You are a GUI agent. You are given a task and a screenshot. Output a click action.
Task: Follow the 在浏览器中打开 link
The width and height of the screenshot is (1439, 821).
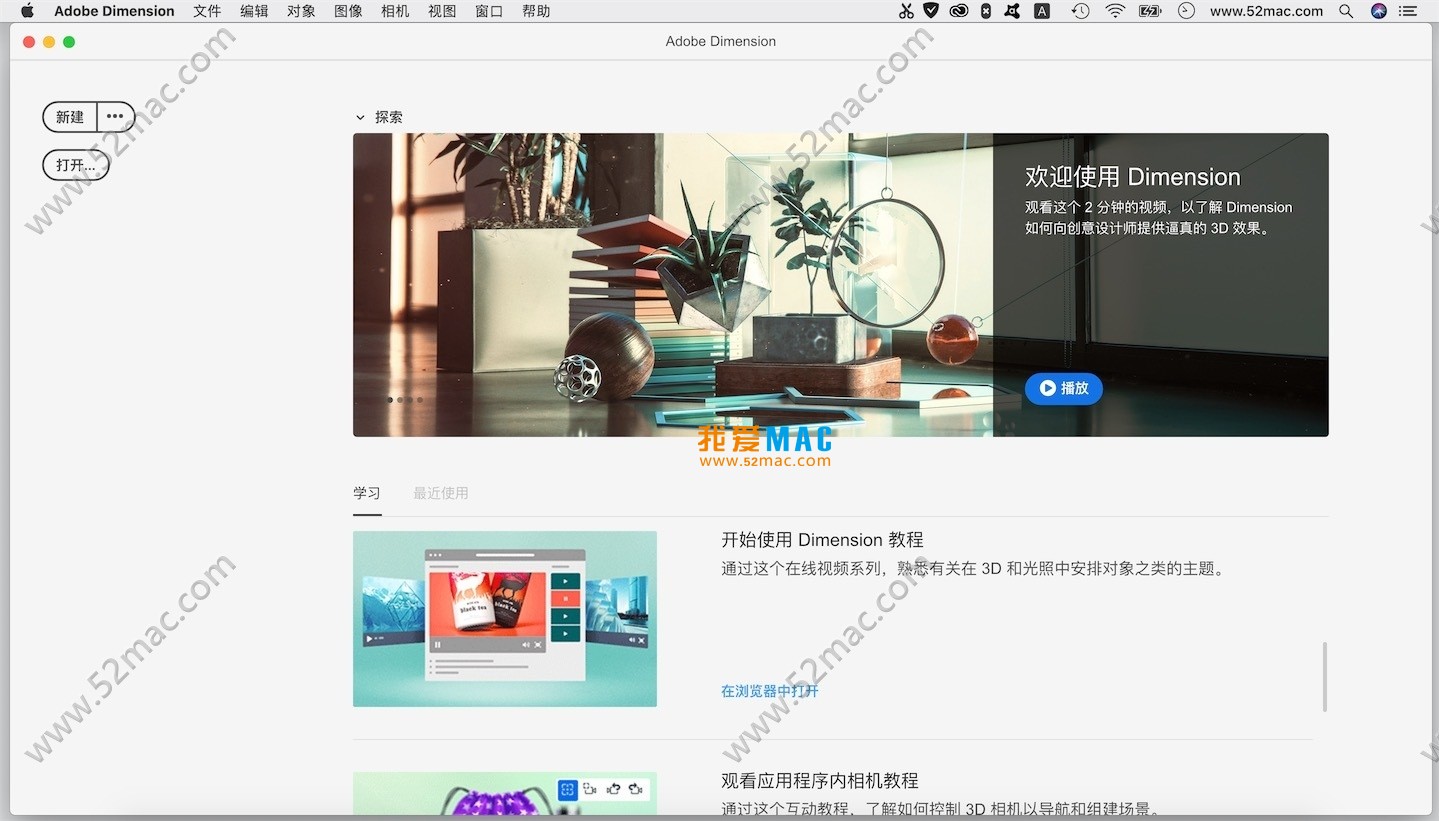coord(770,691)
